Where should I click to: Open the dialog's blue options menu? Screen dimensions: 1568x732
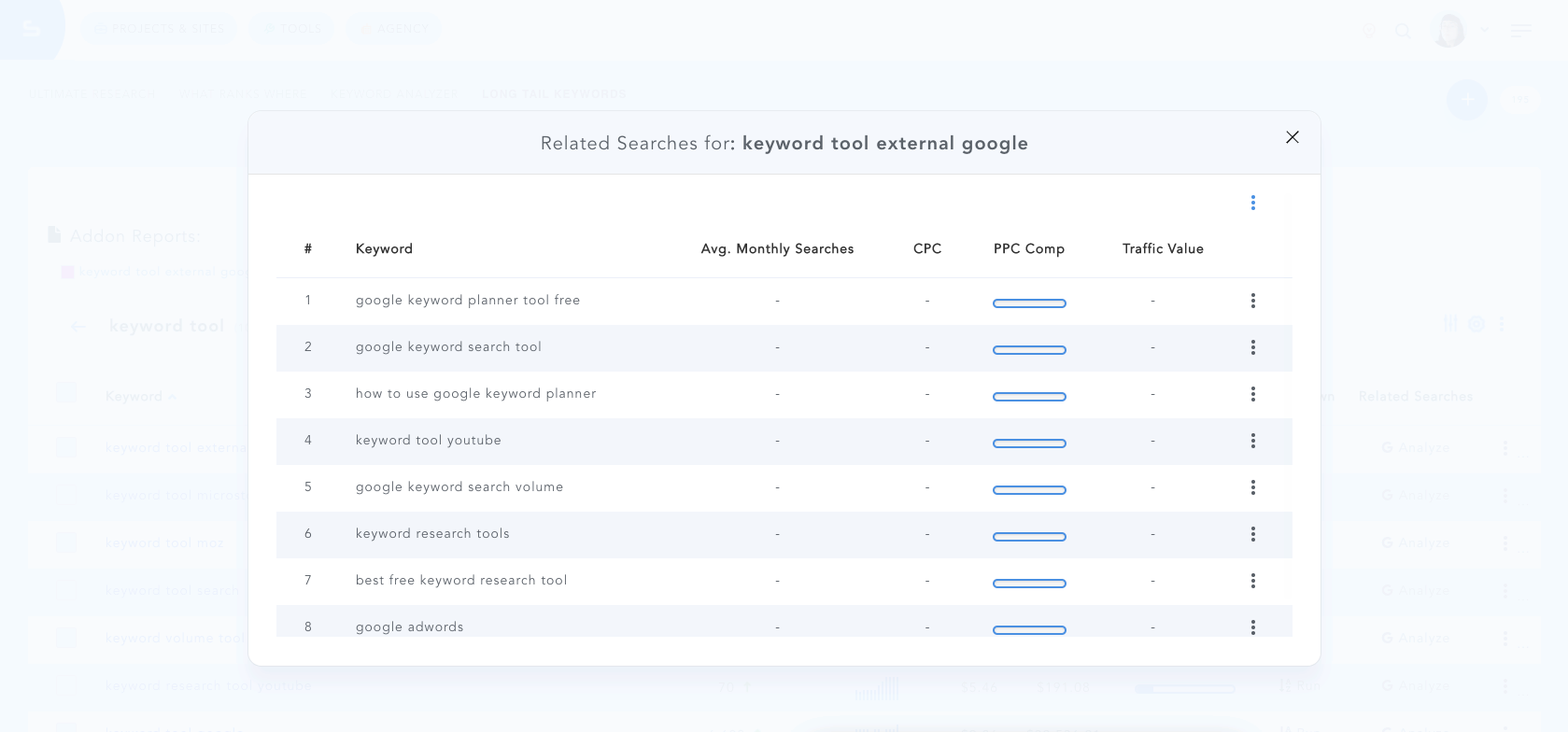1253,203
